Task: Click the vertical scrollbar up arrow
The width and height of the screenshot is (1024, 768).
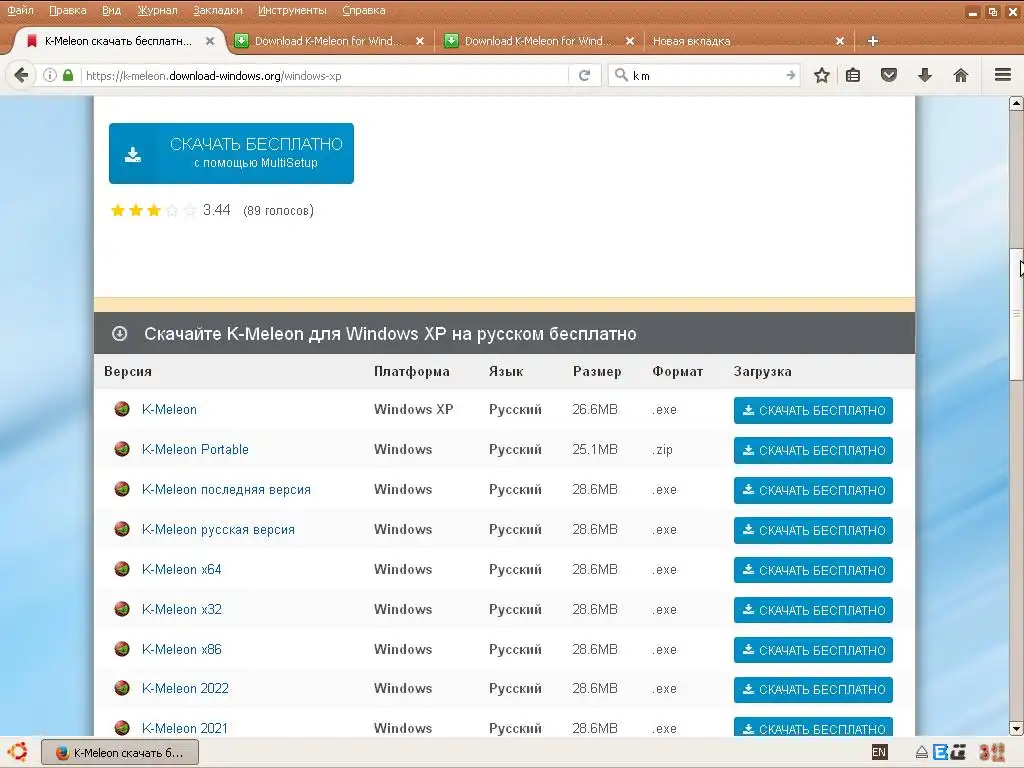Action: pyautogui.click(x=1016, y=103)
